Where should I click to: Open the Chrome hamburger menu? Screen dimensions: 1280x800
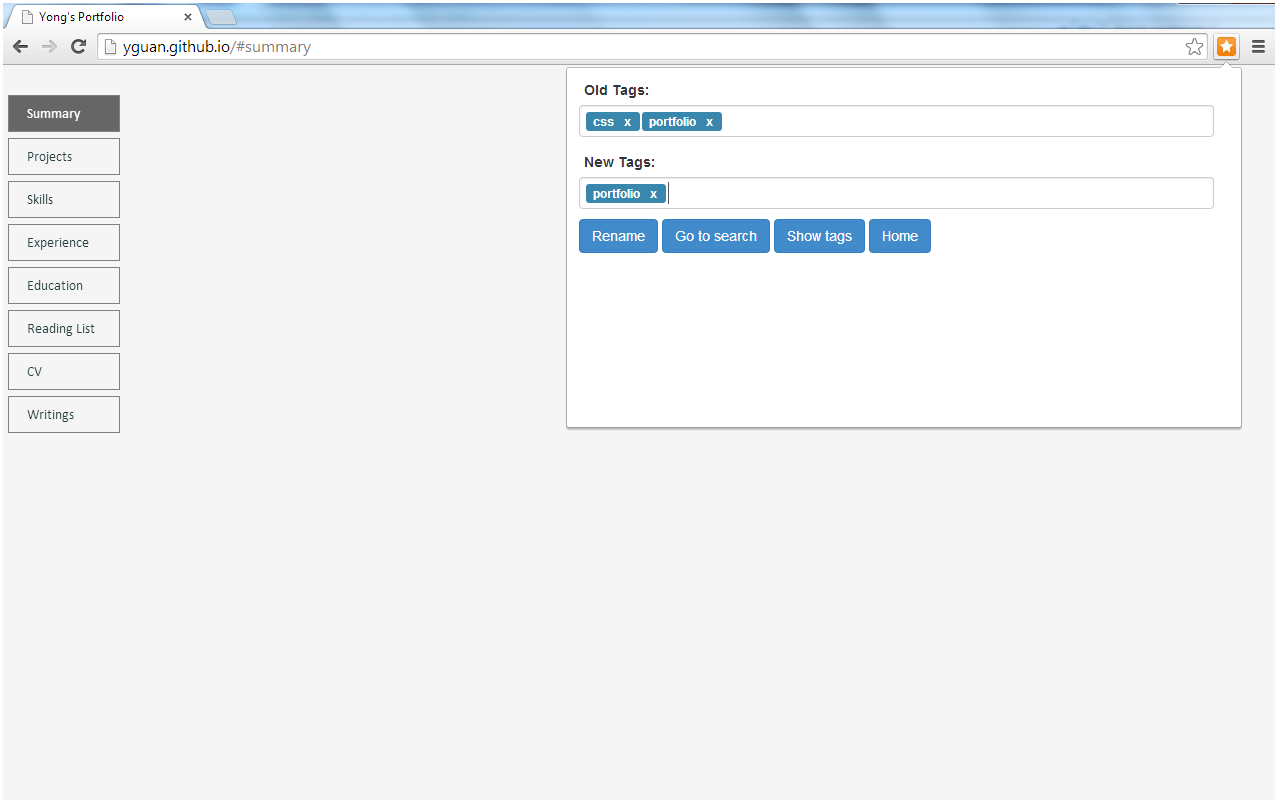[1258, 47]
